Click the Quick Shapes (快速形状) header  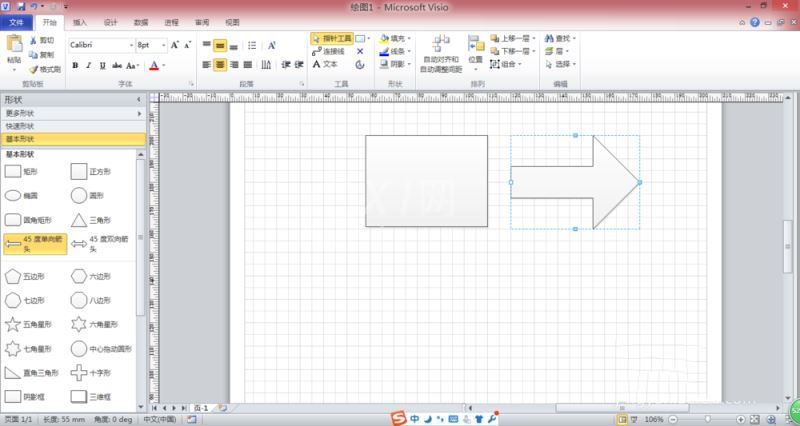pyautogui.click(x=73, y=126)
